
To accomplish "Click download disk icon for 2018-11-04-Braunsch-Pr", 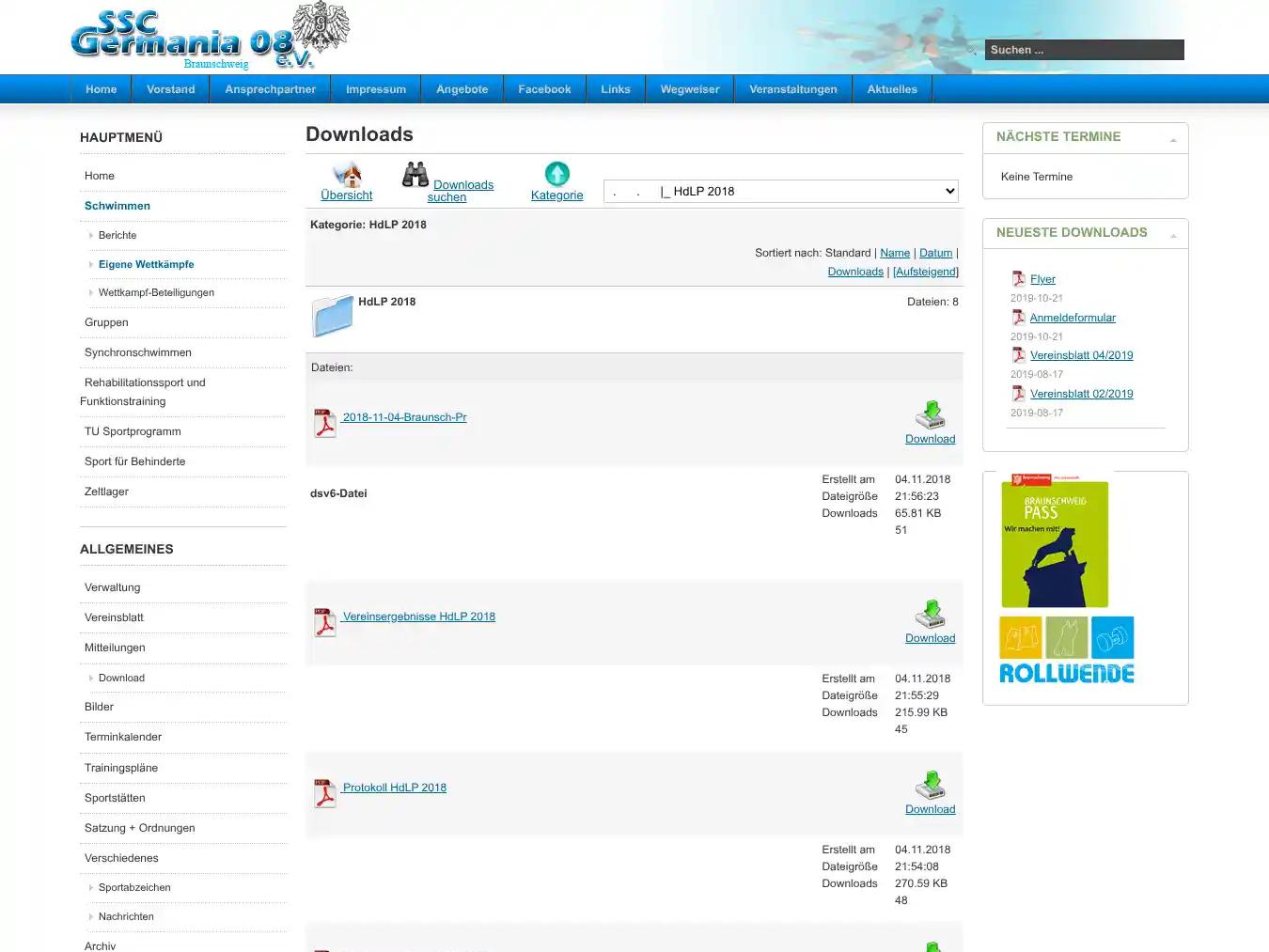I will point(930,414).
